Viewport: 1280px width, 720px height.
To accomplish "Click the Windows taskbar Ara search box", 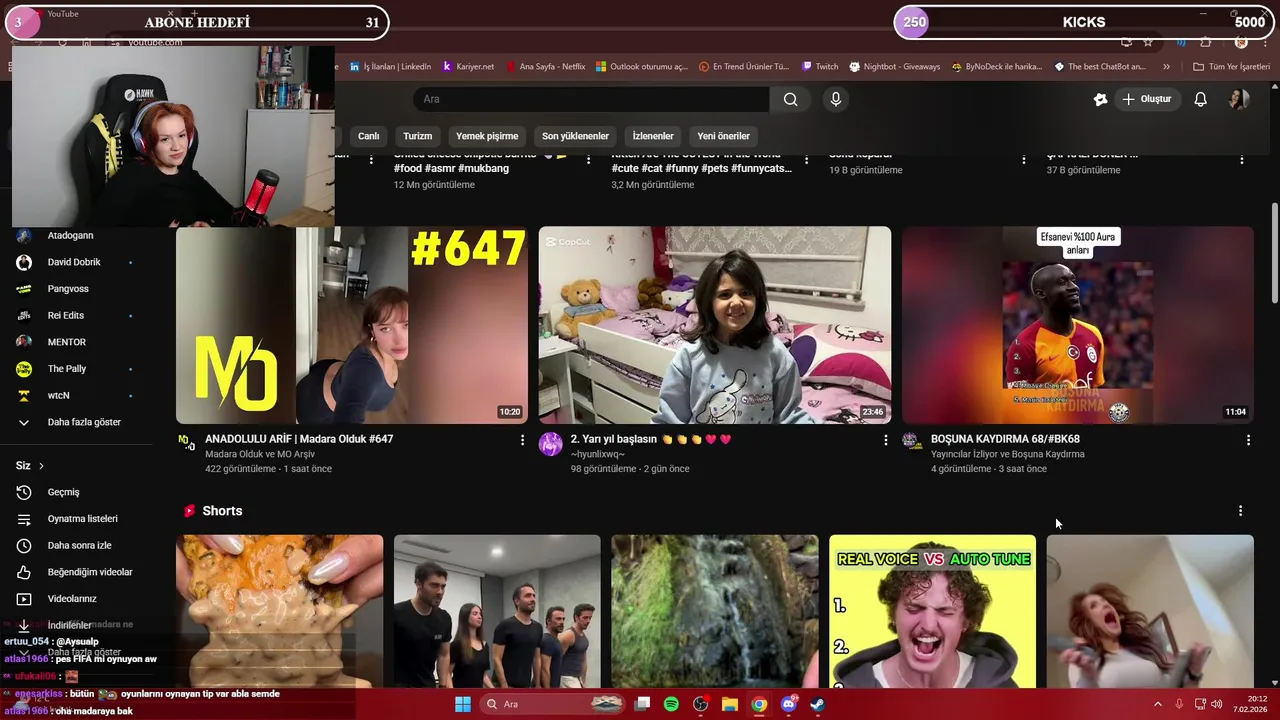I will coord(554,704).
